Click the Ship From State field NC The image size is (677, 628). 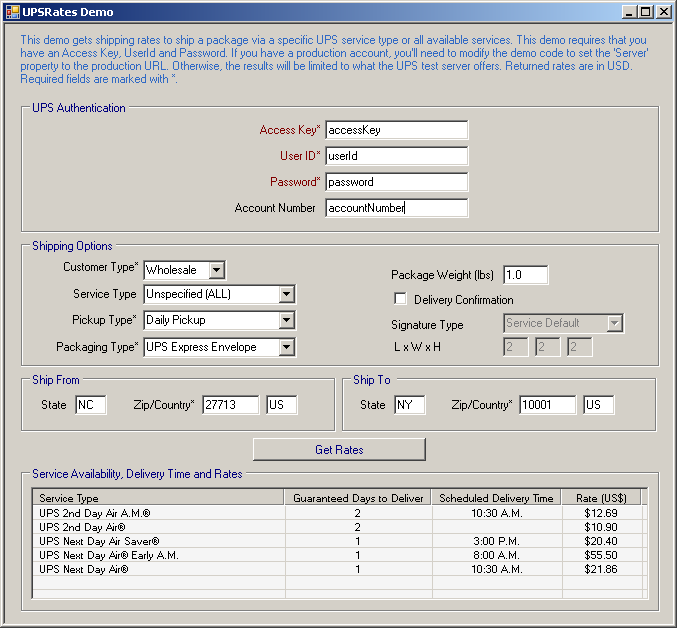91,405
